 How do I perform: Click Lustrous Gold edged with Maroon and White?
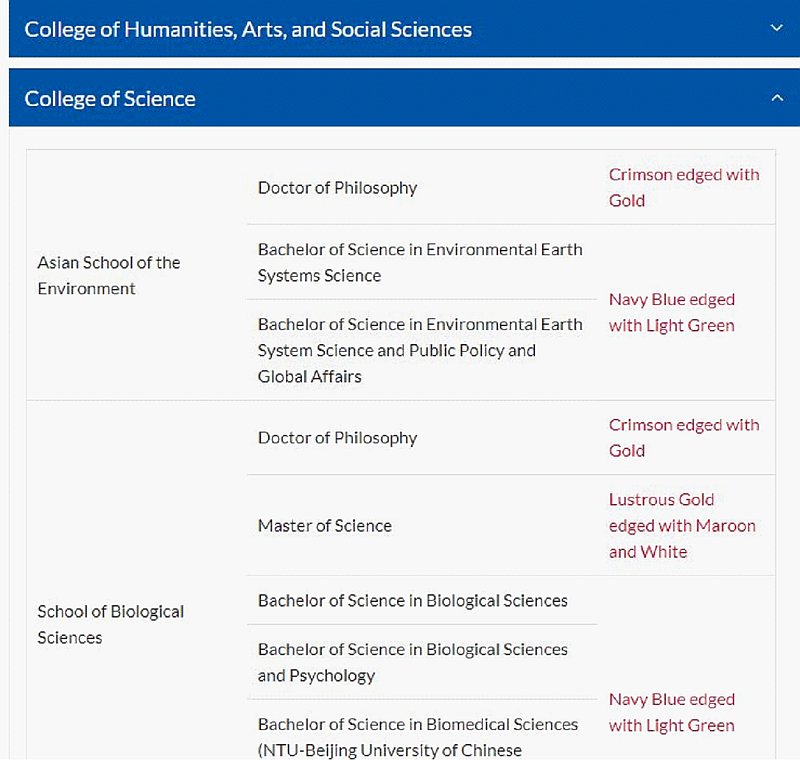point(682,525)
